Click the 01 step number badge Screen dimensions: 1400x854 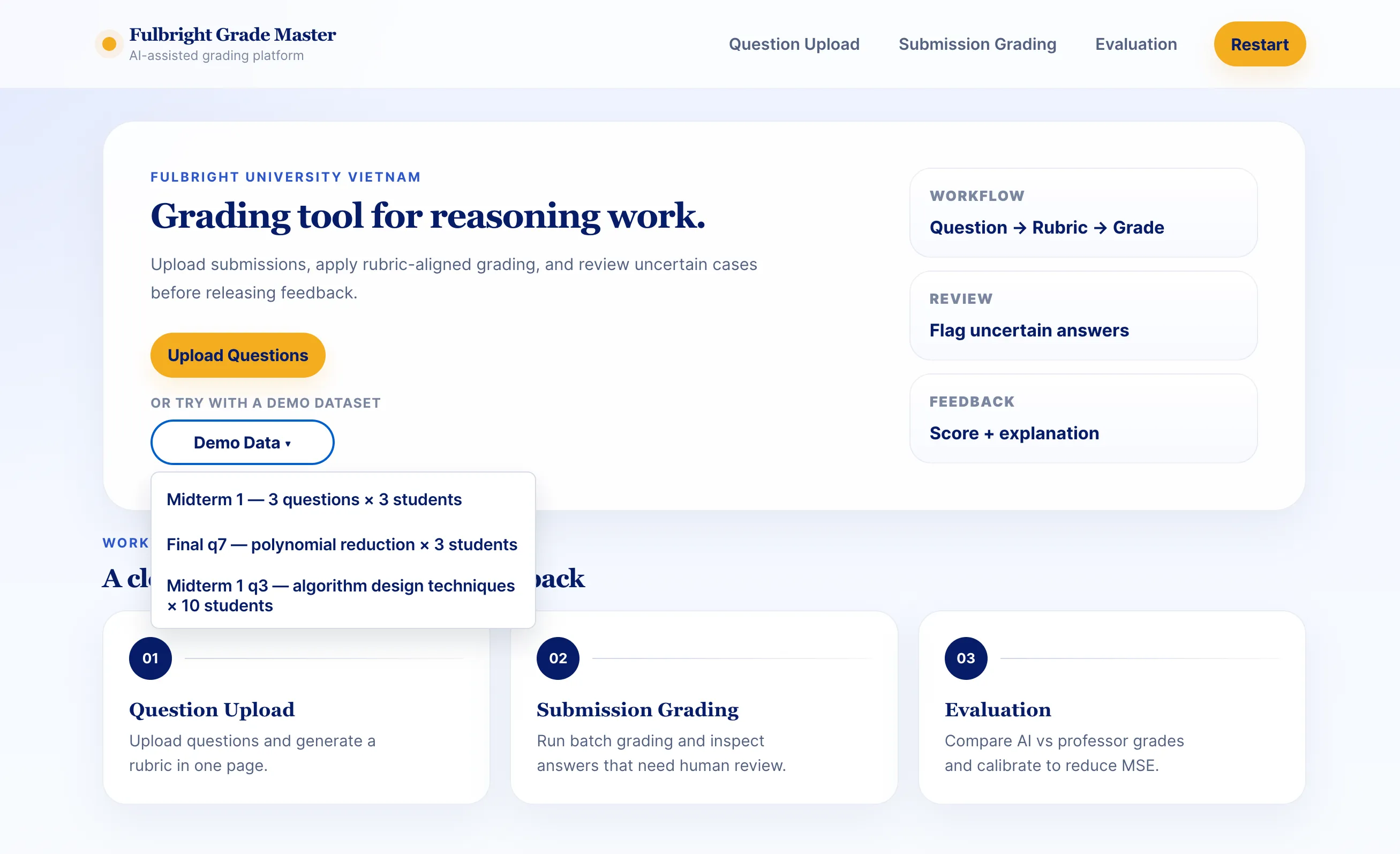point(150,658)
